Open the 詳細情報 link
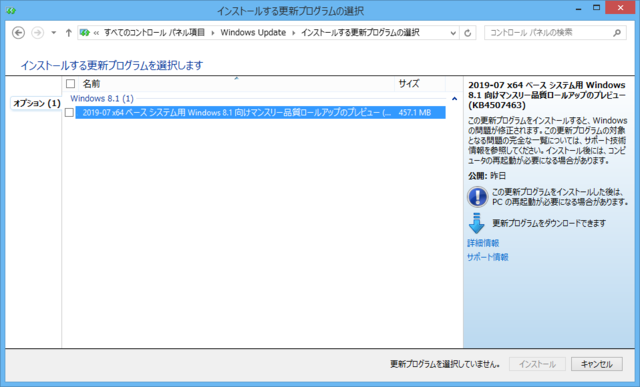 [x=483, y=243]
